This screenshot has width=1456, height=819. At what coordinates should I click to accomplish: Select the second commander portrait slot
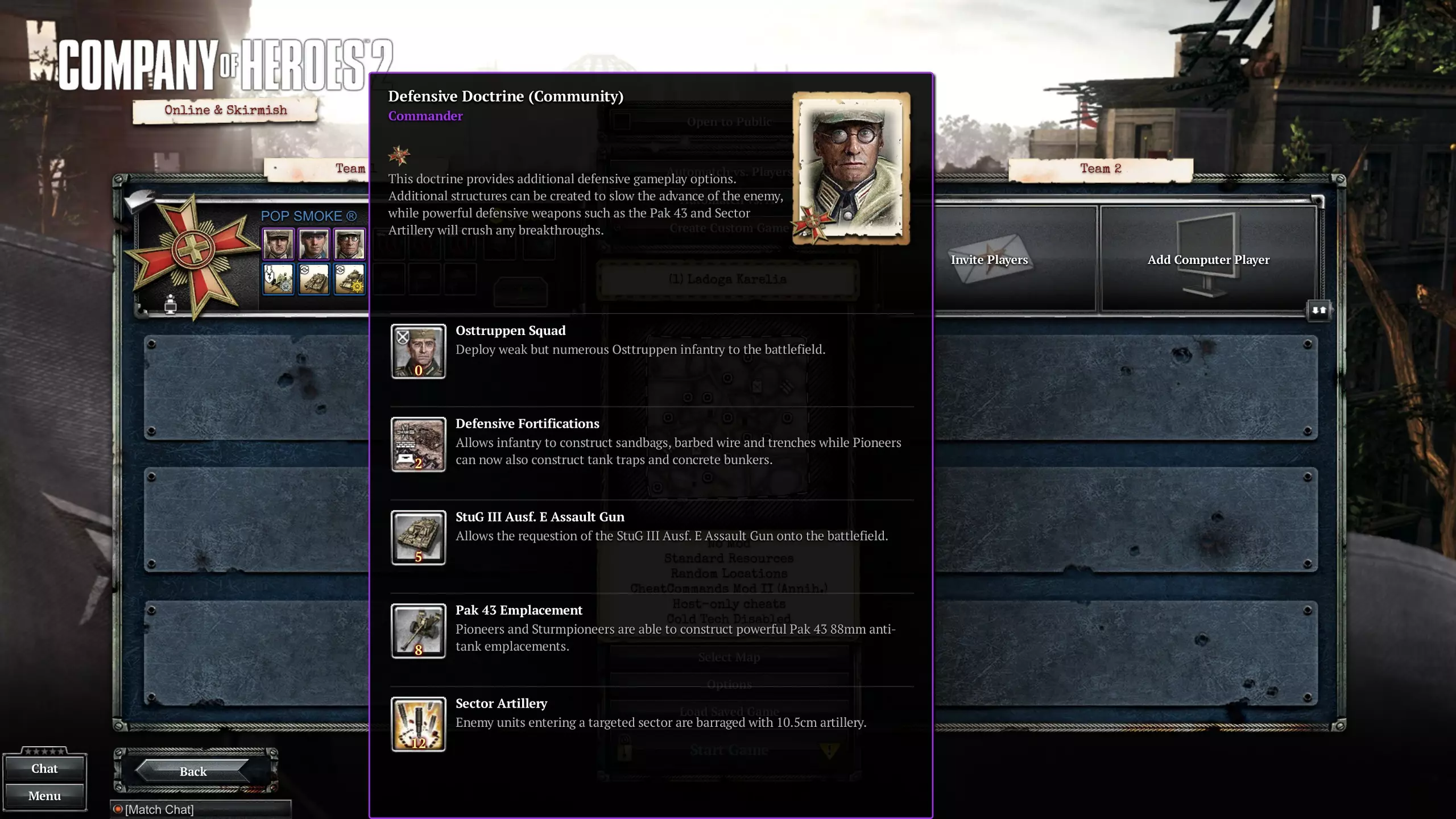pos(314,244)
